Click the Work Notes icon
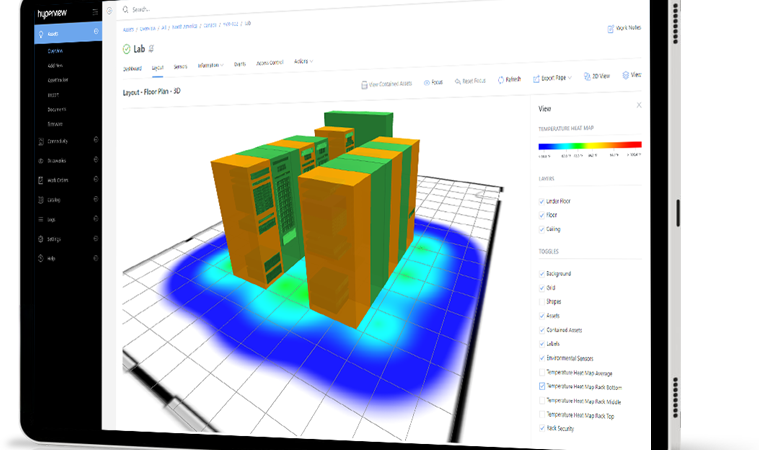The width and height of the screenshot is (759, 450). pos(608,29)
